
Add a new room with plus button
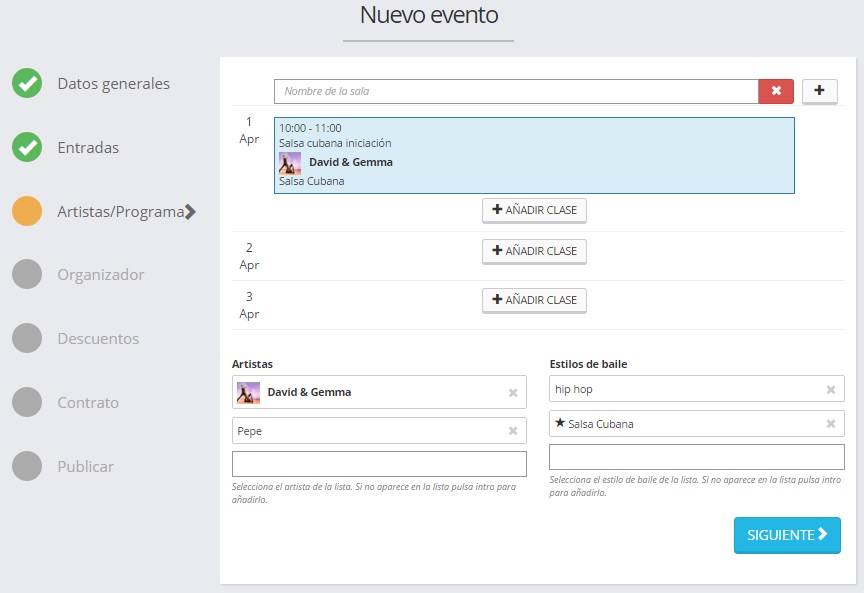tap(819, 91)
